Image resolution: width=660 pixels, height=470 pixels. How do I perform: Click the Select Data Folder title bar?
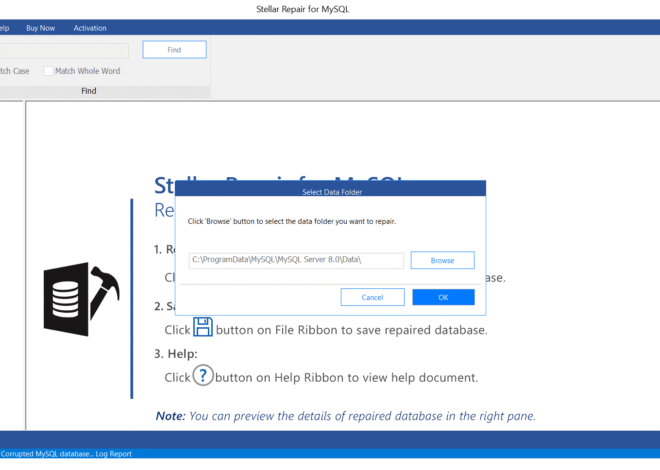pos(330,189)
